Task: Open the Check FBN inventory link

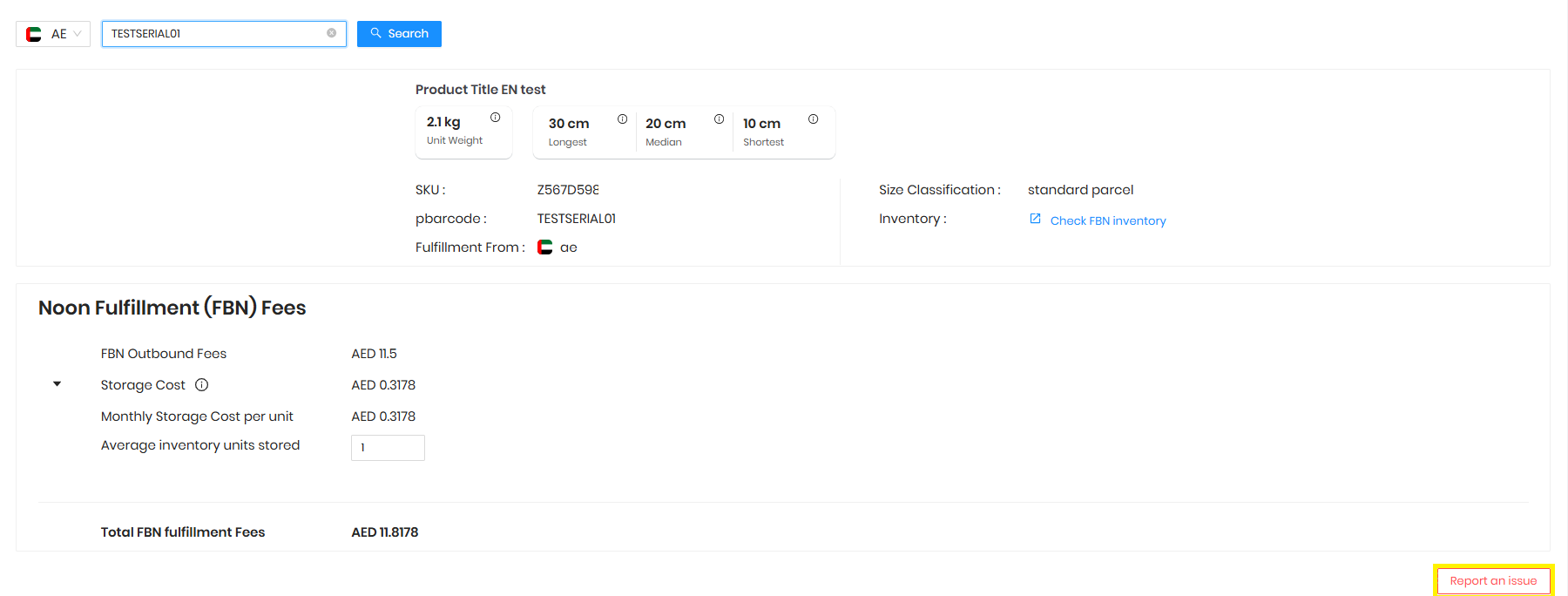Action: (1108, 220)
